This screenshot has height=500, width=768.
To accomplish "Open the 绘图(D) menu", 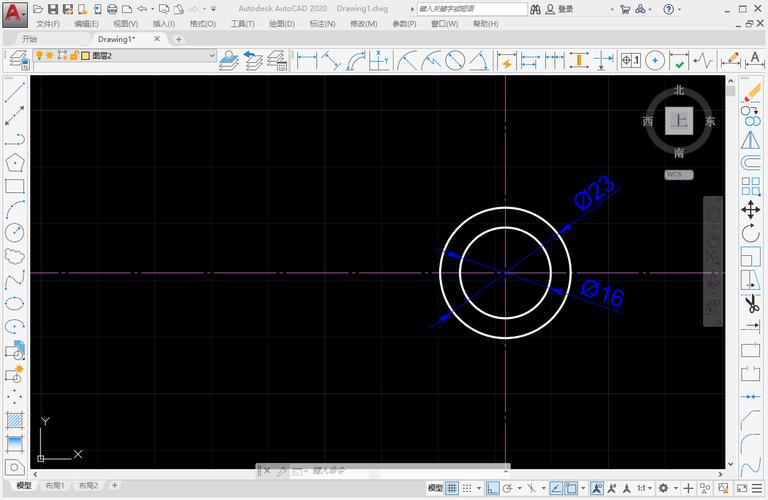I will click(280, 24).
